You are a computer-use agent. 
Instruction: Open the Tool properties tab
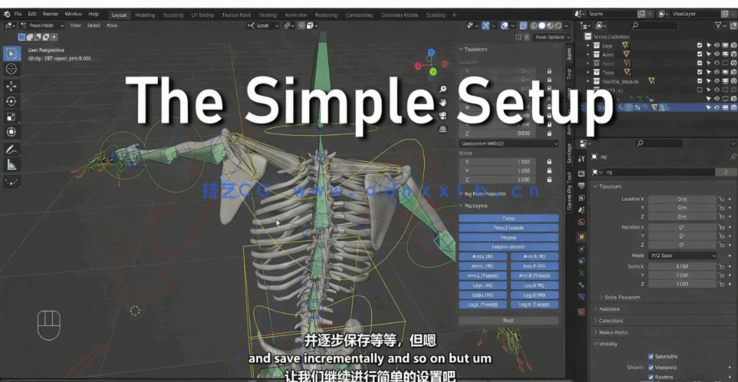[582, 159]
